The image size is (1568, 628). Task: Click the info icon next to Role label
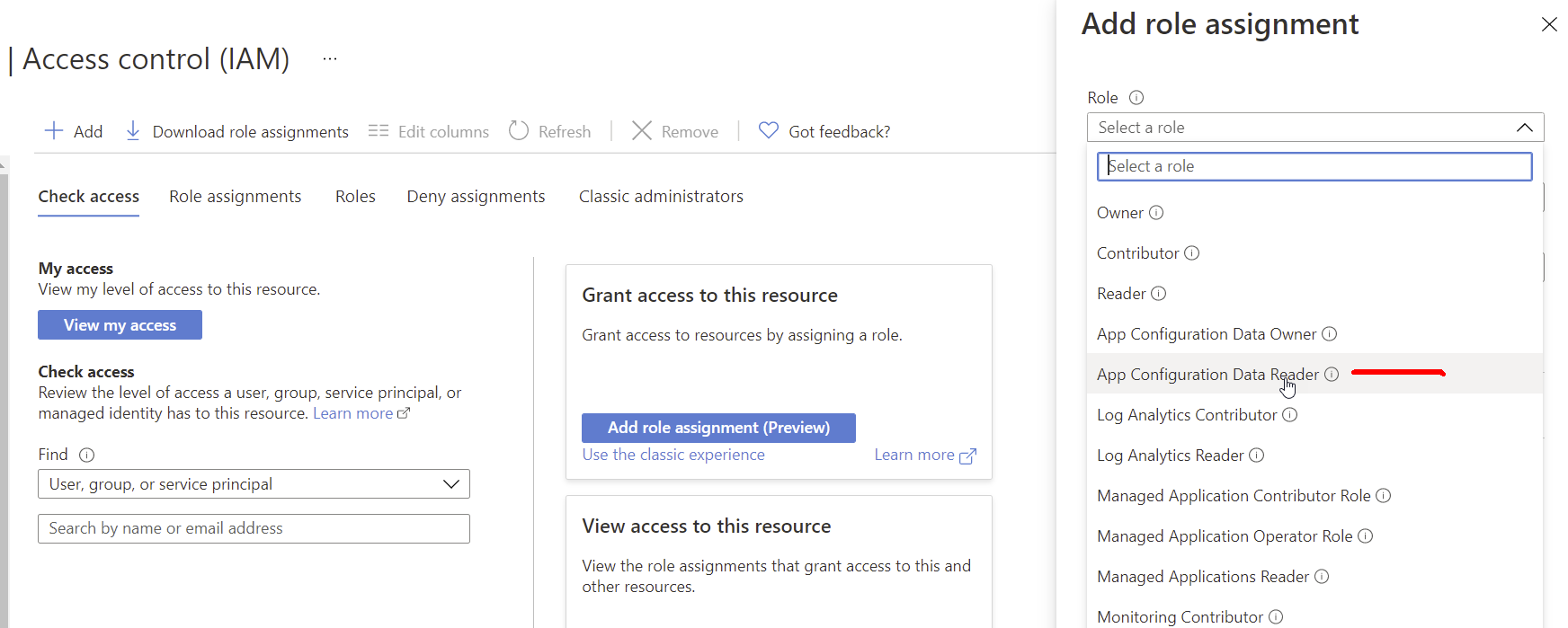pyautogui.click(x=1136, y=97)
